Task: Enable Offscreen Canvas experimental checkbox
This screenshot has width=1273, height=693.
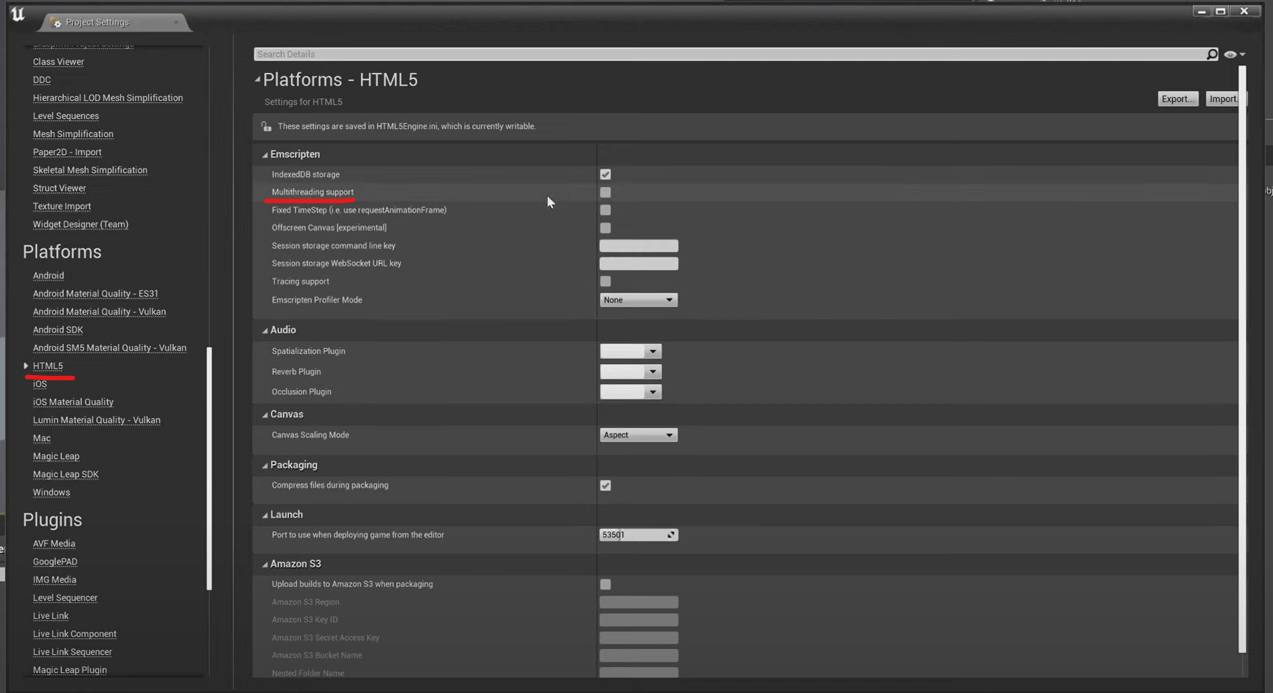Action: coord(605,228)
